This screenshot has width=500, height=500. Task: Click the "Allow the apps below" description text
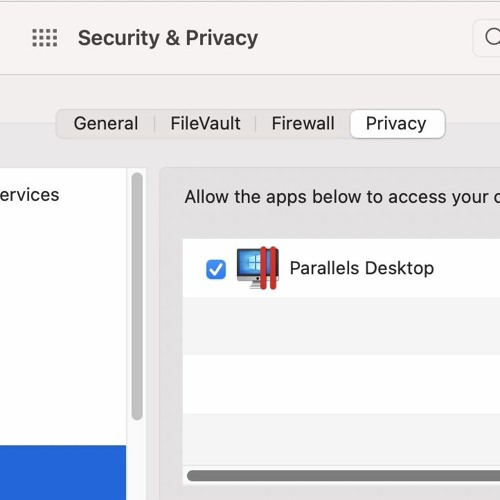342,196
